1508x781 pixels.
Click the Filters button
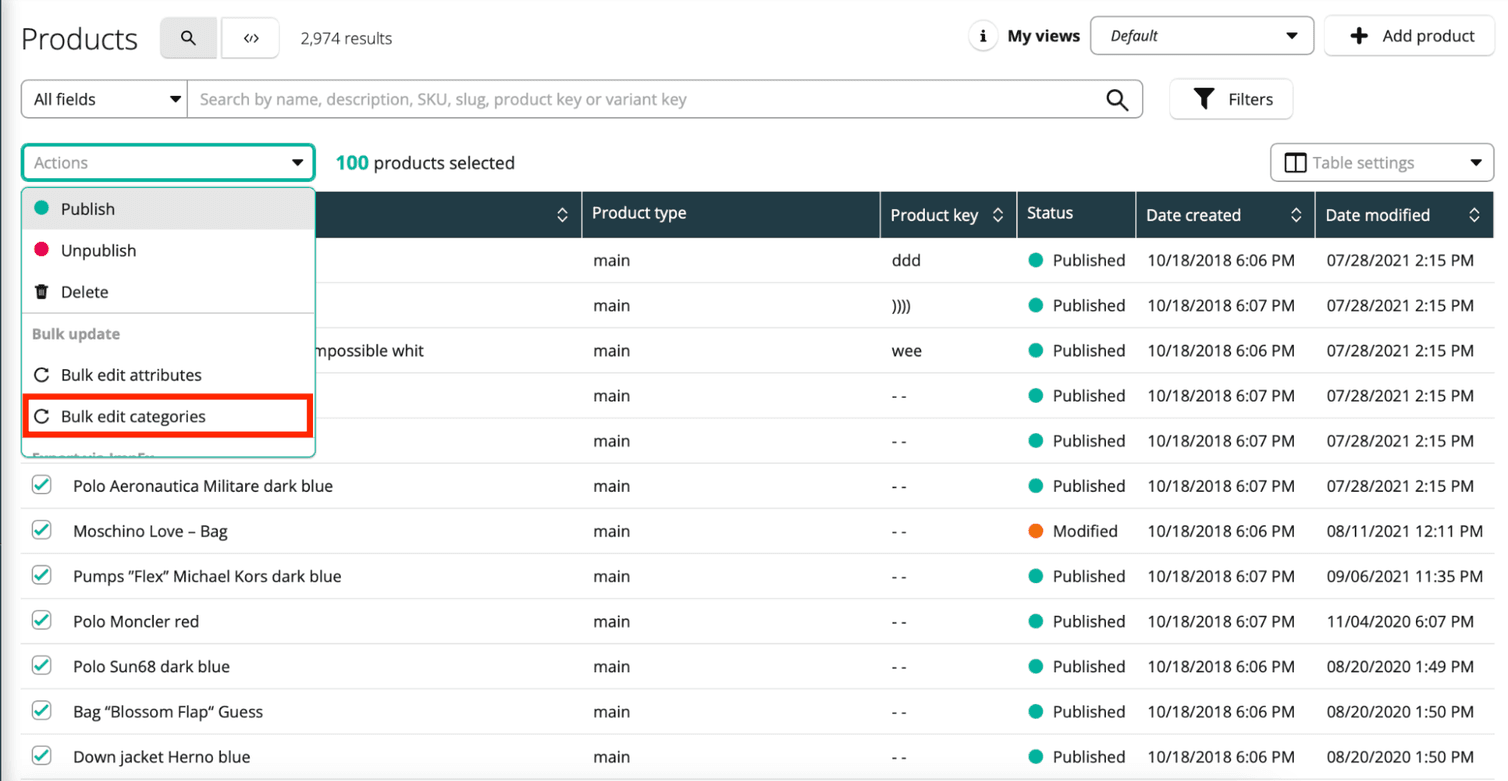(x=1231, y=98)
